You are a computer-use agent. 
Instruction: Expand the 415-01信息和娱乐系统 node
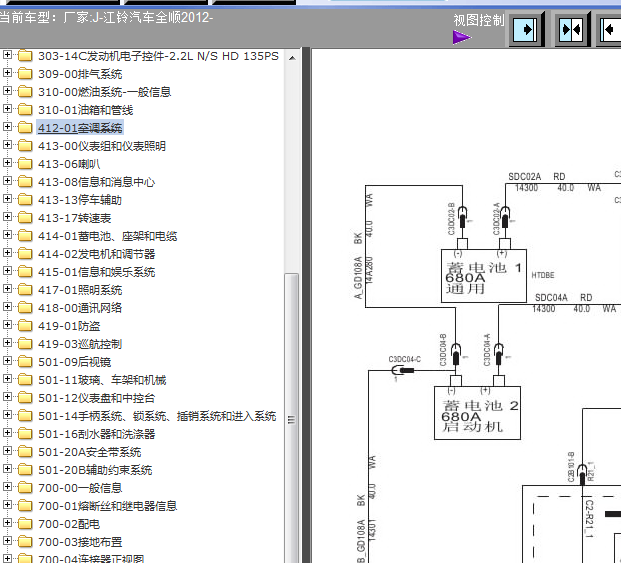[x=7, y=271]
